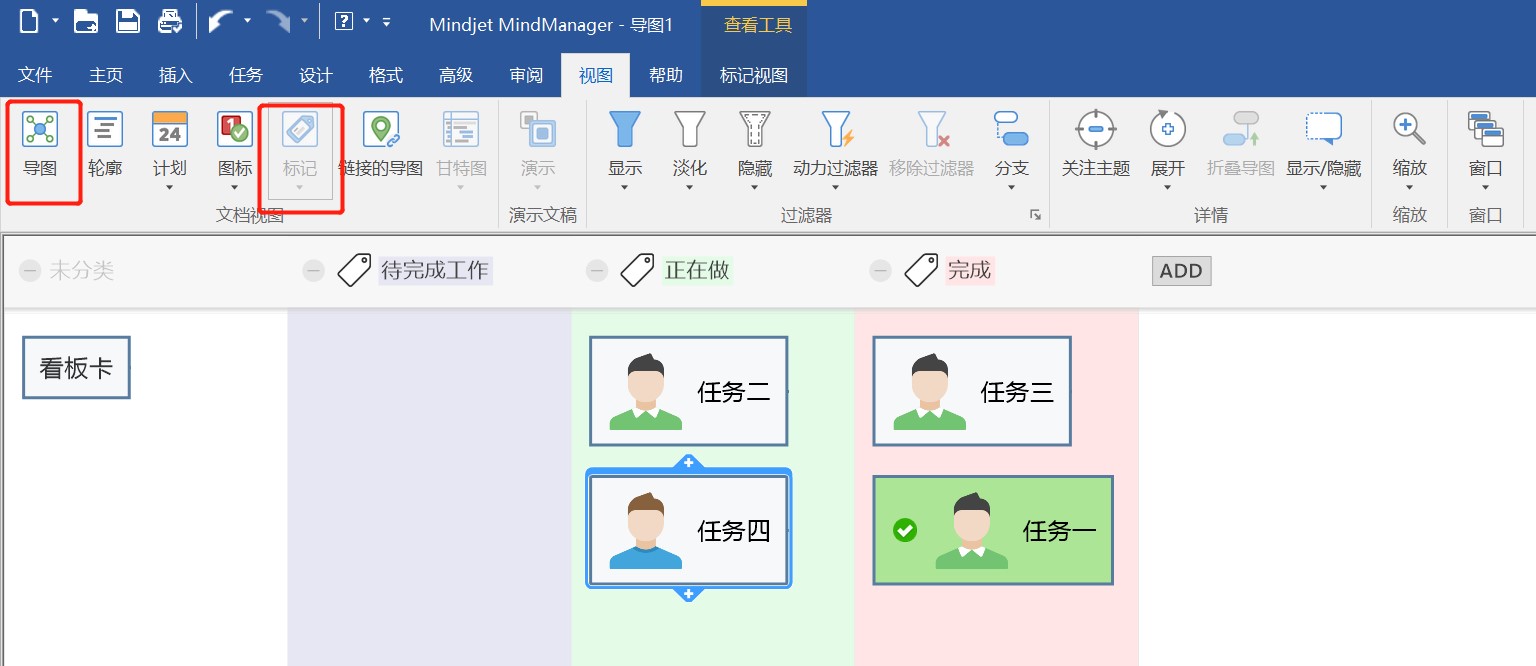The height and width of the screenshot is (666, 1536).
Task: Click the ADD button to create a column
Action: pyautogui.click(x=1181, y=270)
